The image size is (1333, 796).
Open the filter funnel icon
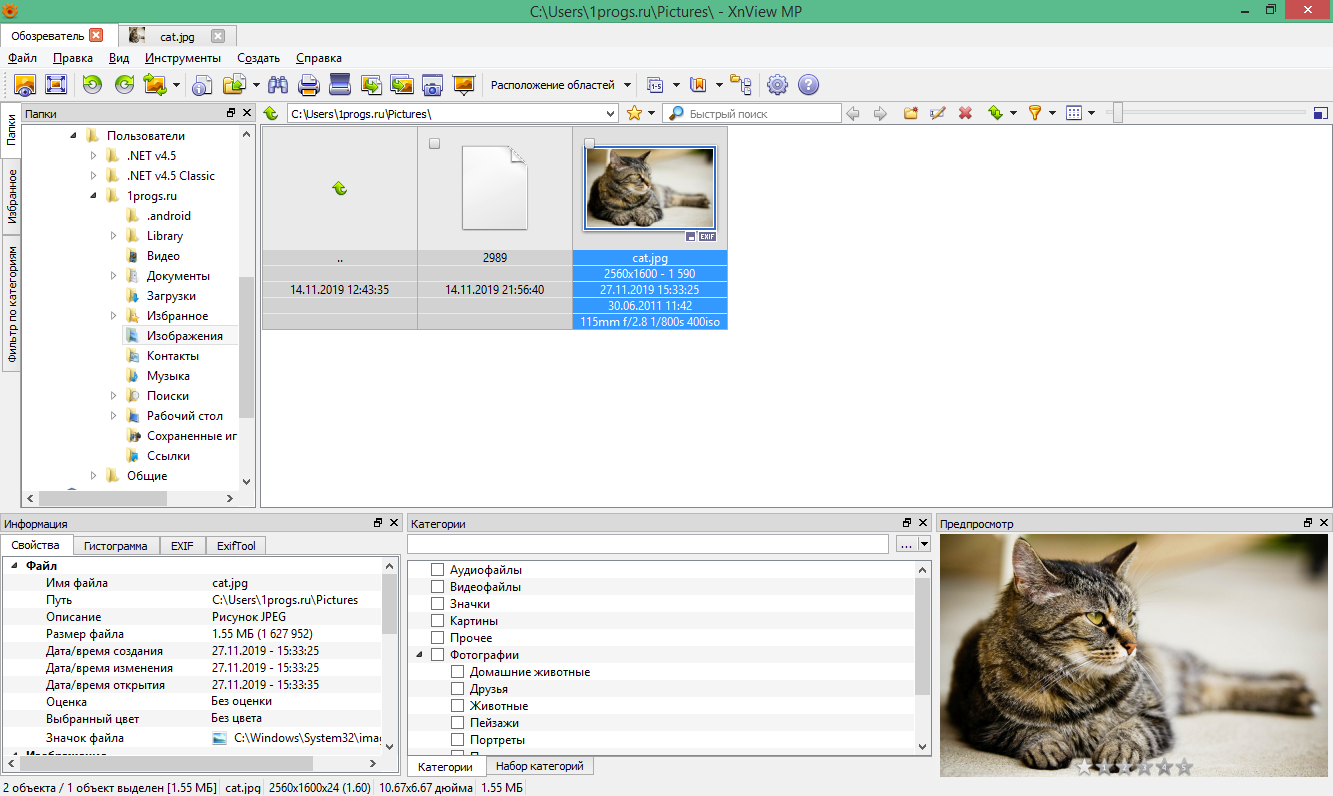pos(1036,112)
